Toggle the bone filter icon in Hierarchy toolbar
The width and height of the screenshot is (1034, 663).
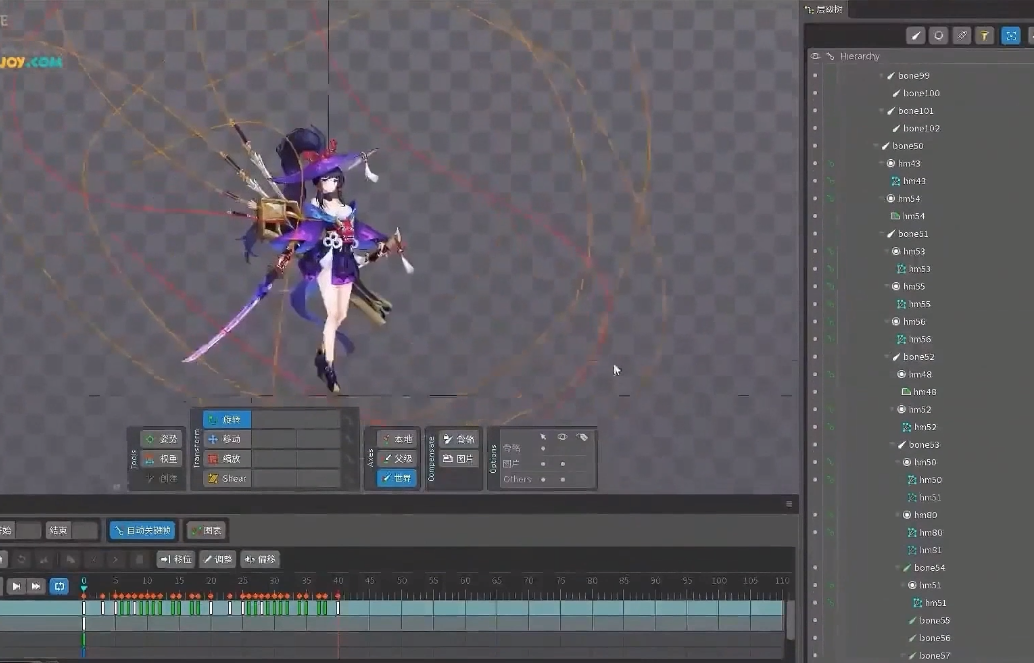pos(915,36)
